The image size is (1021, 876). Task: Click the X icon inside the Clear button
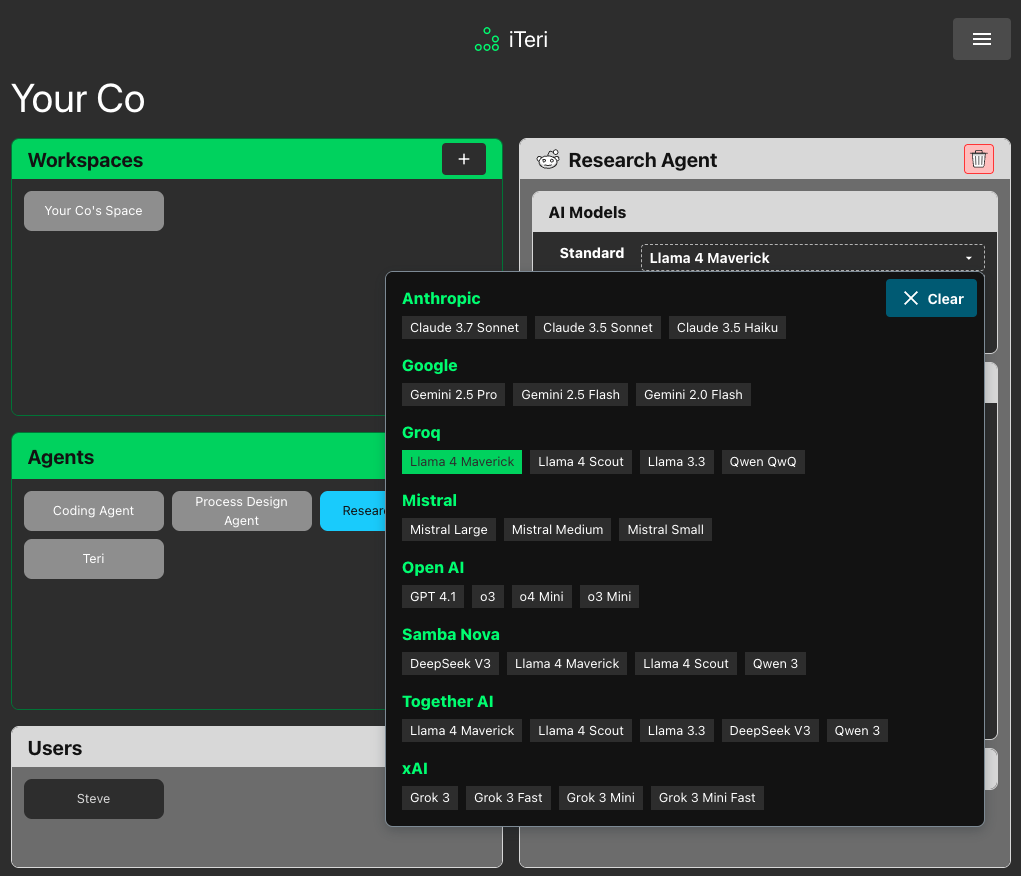911,297
